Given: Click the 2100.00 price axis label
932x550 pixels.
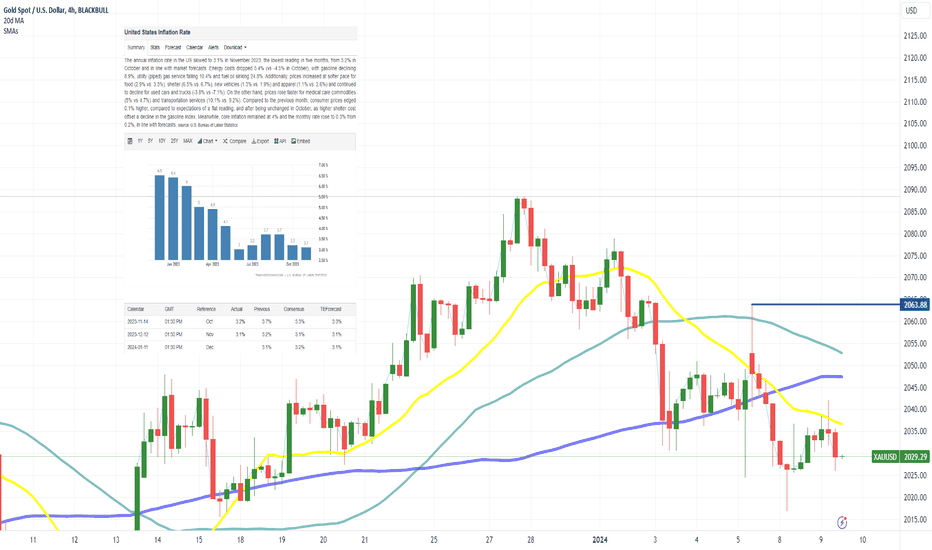Looking at the screenshot, I should click(915, 146).
